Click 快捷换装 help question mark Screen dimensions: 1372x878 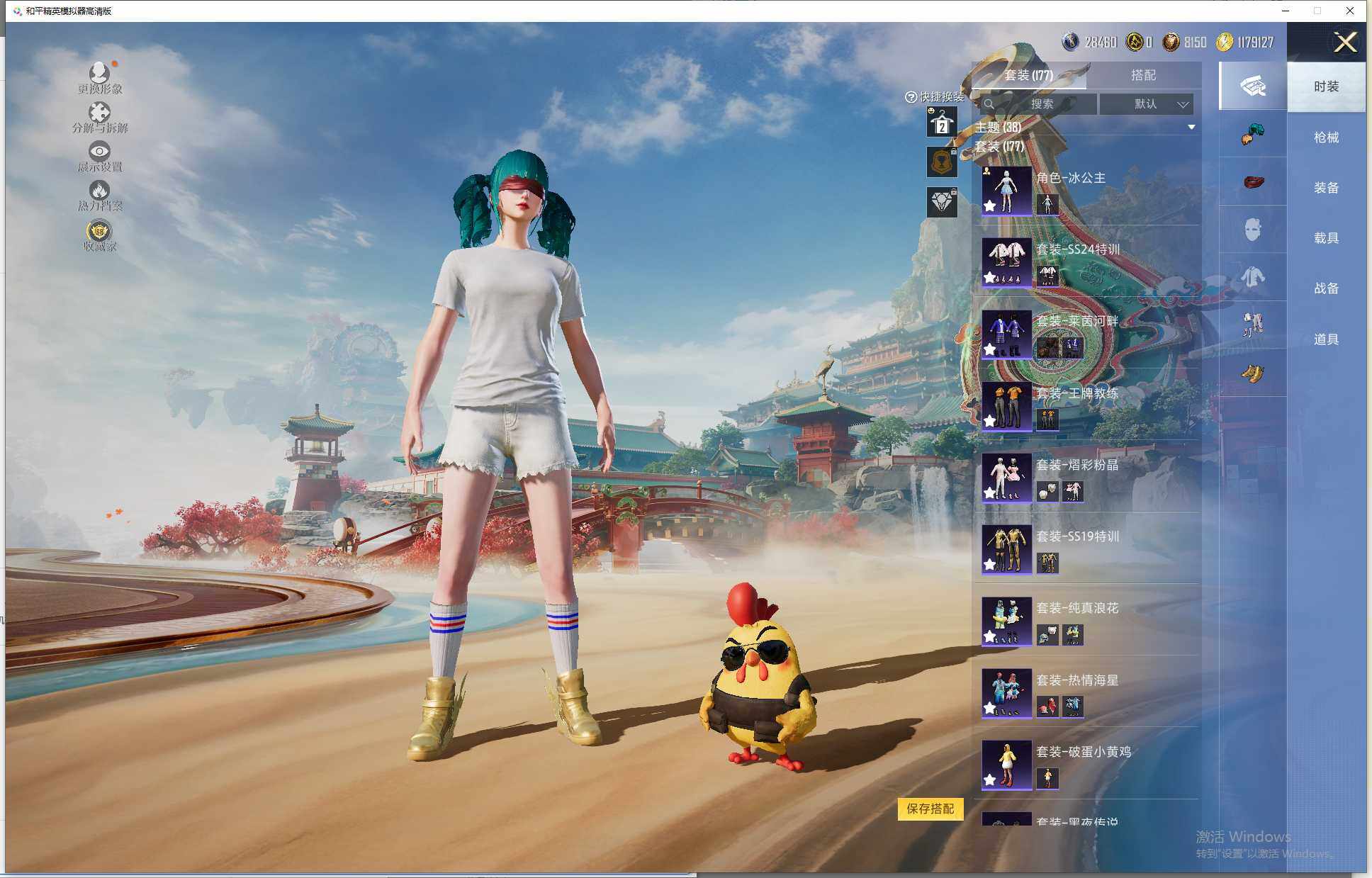pos(911,97)
